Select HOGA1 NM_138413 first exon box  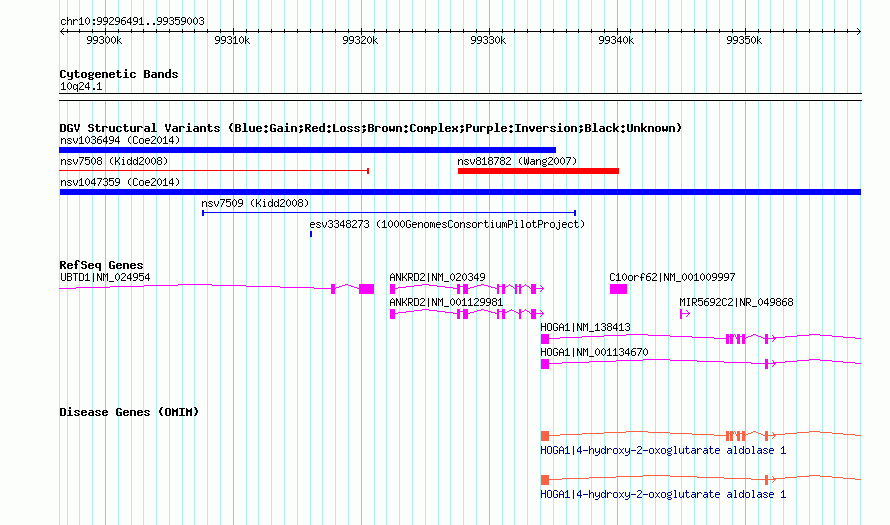(x=545, y=339)
